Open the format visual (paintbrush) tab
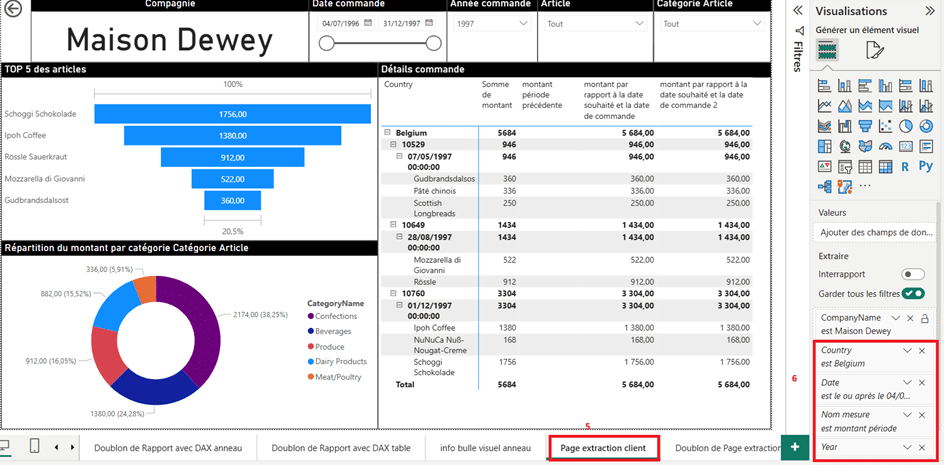The height and width of the screenshot is (465, 944). (874, 51)
